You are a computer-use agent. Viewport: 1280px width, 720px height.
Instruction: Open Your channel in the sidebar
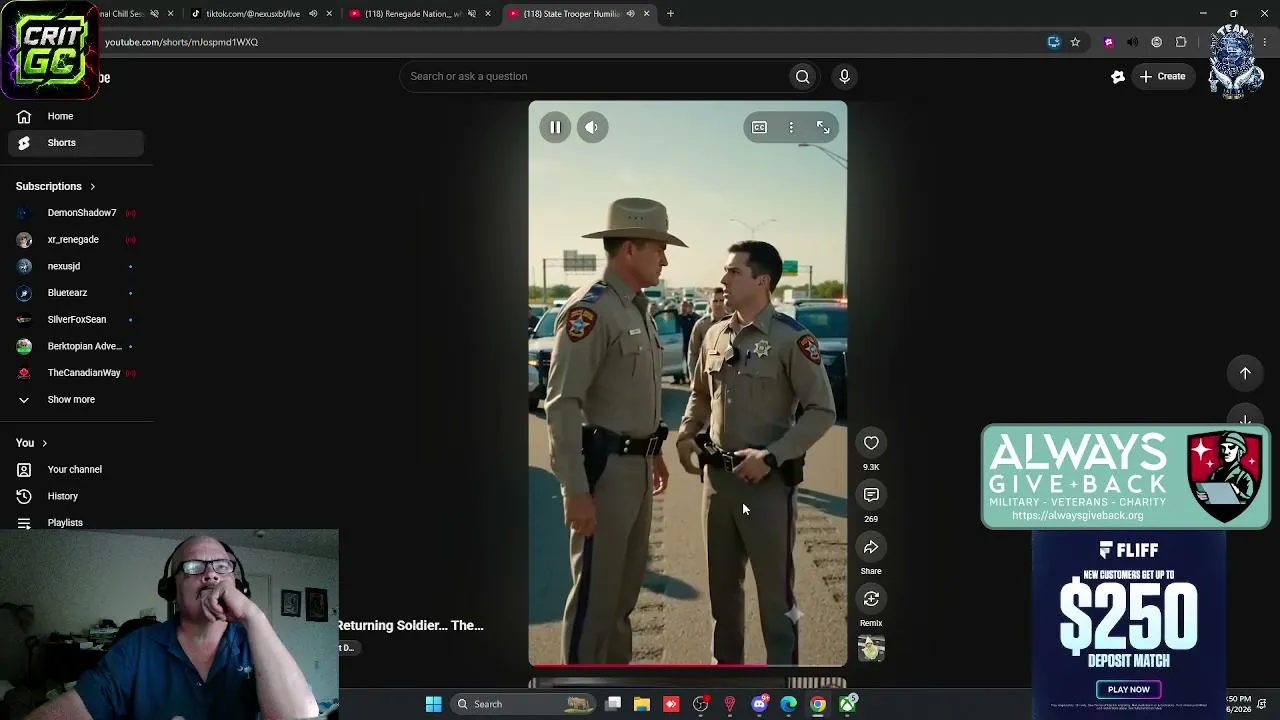tap(76, 470)
